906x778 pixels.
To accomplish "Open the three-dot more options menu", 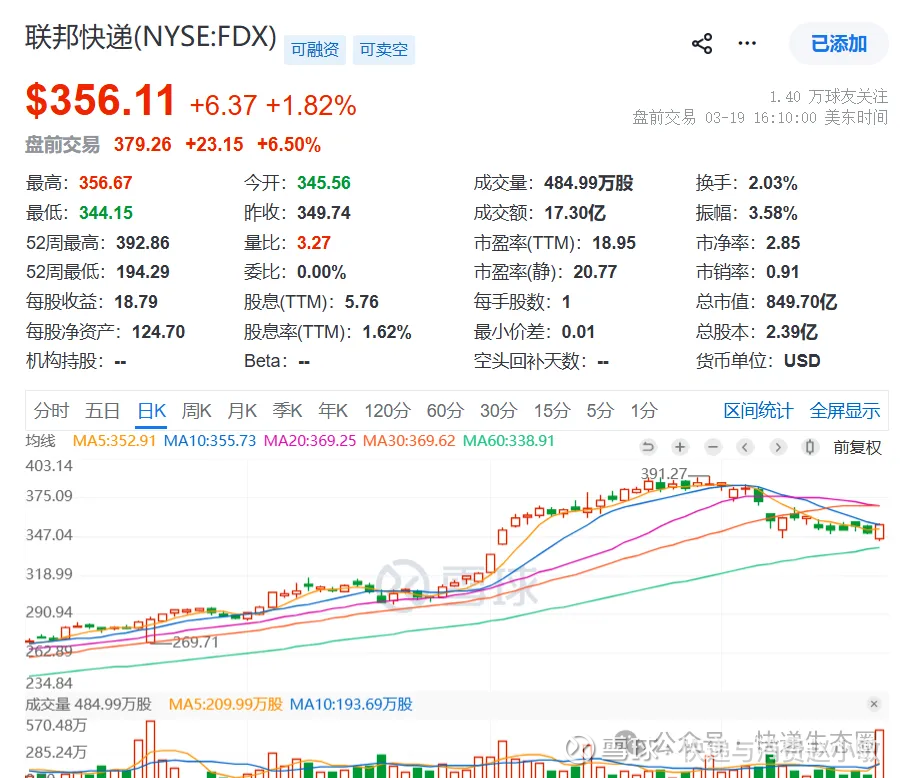I will [747, 44].
